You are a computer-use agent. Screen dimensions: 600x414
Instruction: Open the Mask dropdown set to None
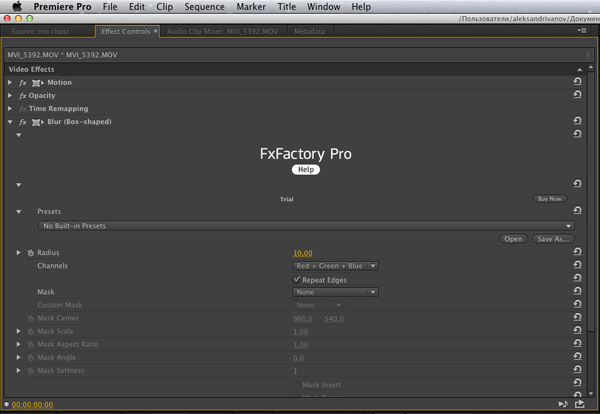[335, 292]
